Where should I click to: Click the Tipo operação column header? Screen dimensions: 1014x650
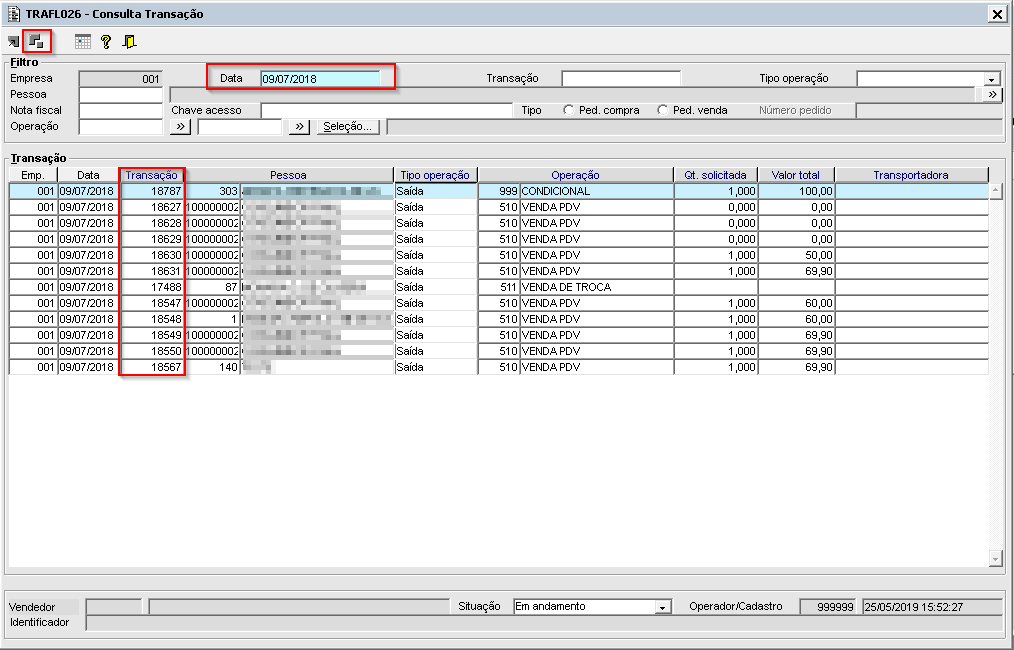435,175
